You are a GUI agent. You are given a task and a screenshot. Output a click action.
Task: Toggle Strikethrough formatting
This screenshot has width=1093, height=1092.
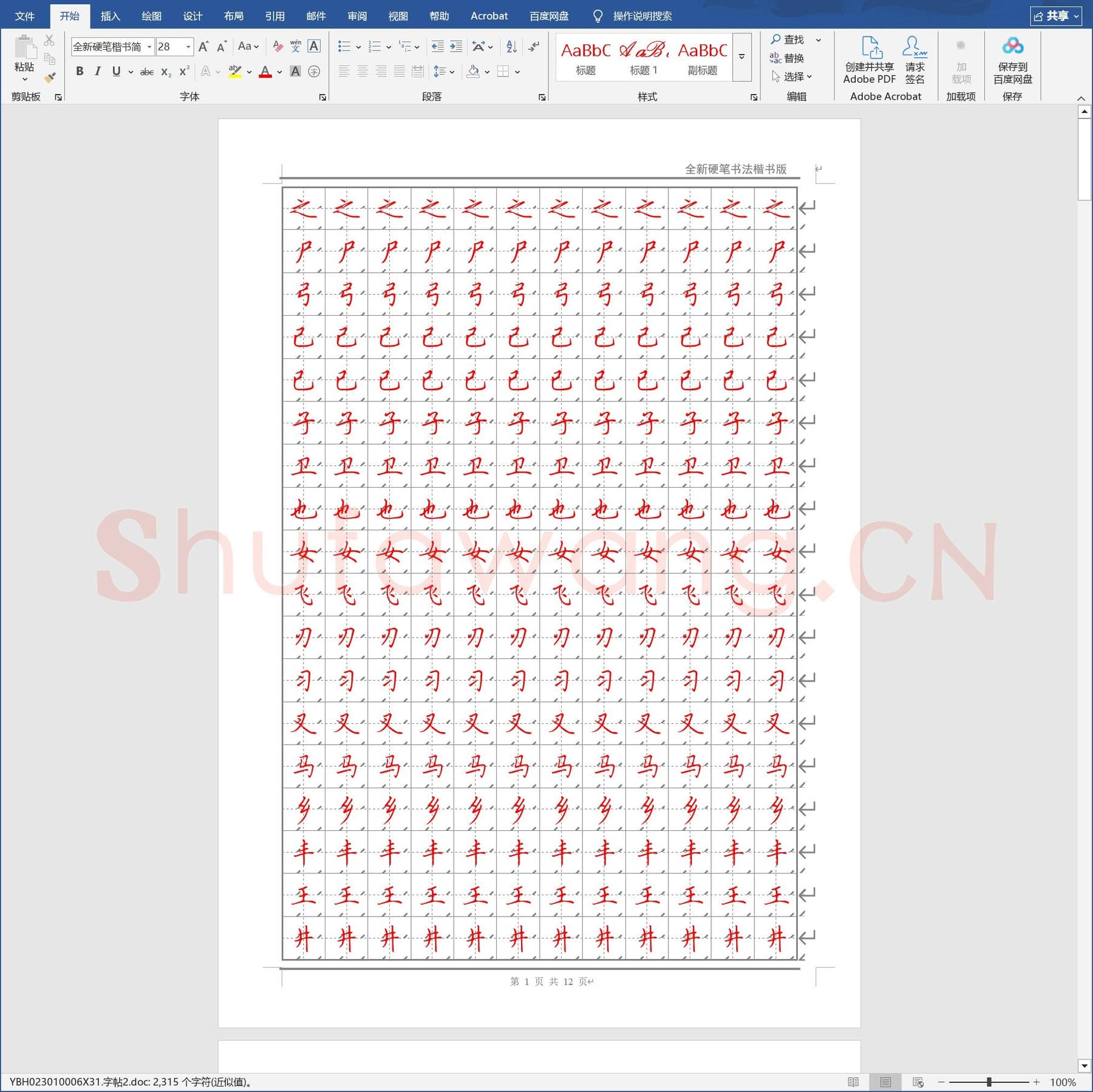coord(147,72)
